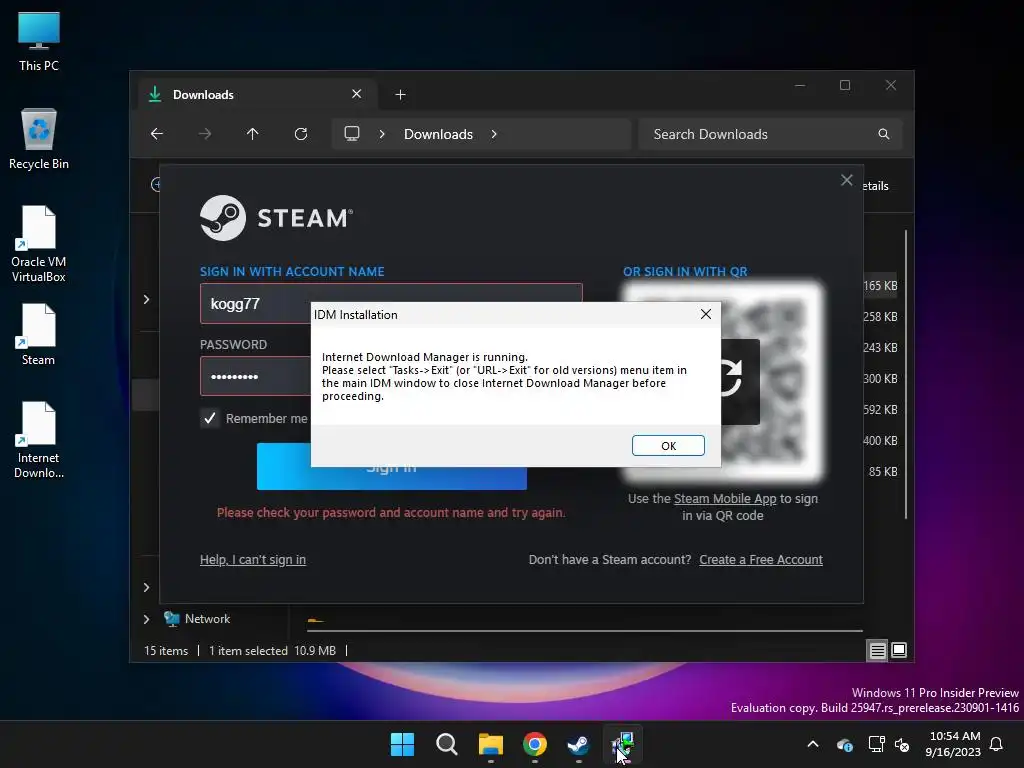Open taskbar Search
1024x768 pixels.
(x=447, y=744)
